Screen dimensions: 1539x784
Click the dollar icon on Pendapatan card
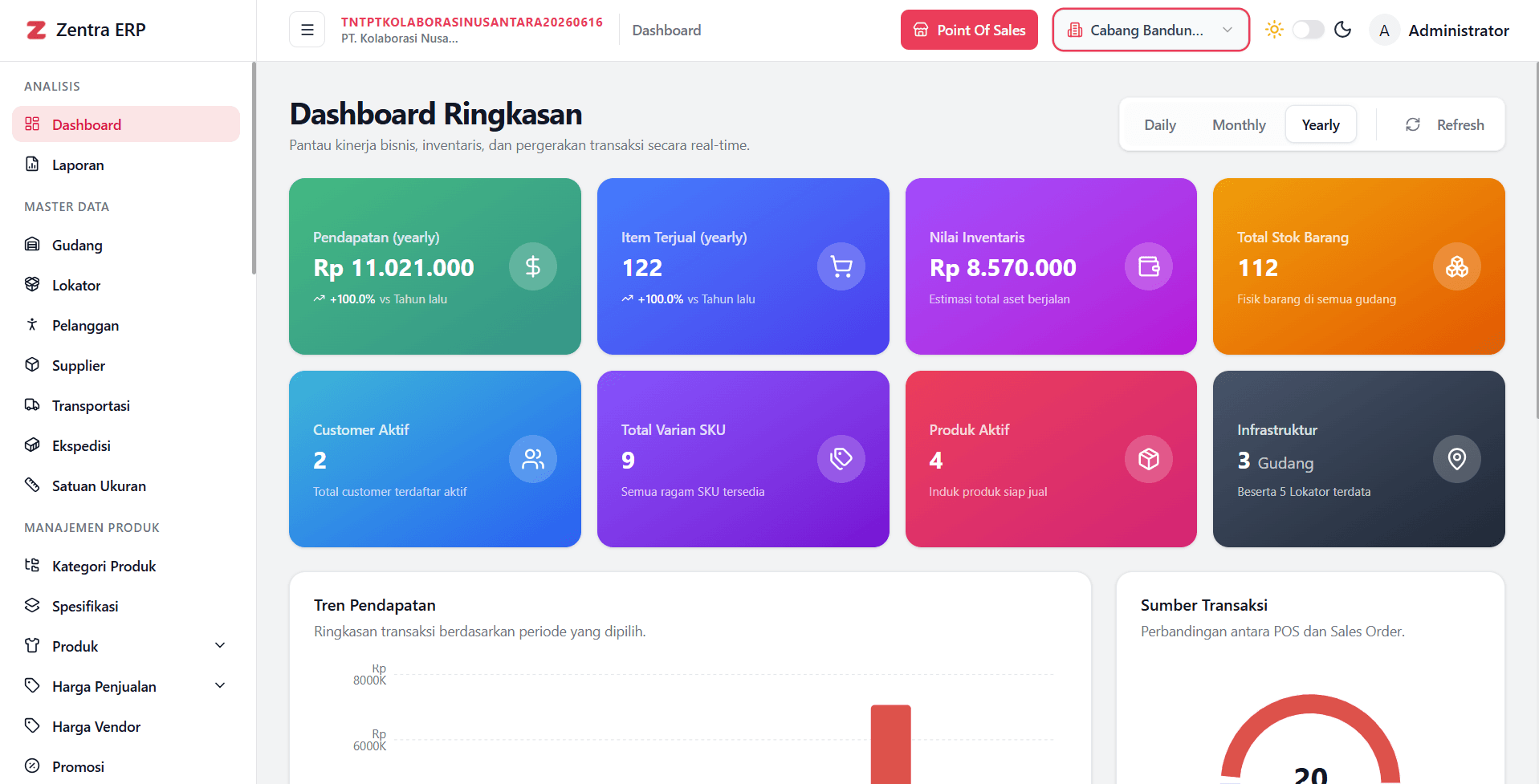tap(533, 266)
